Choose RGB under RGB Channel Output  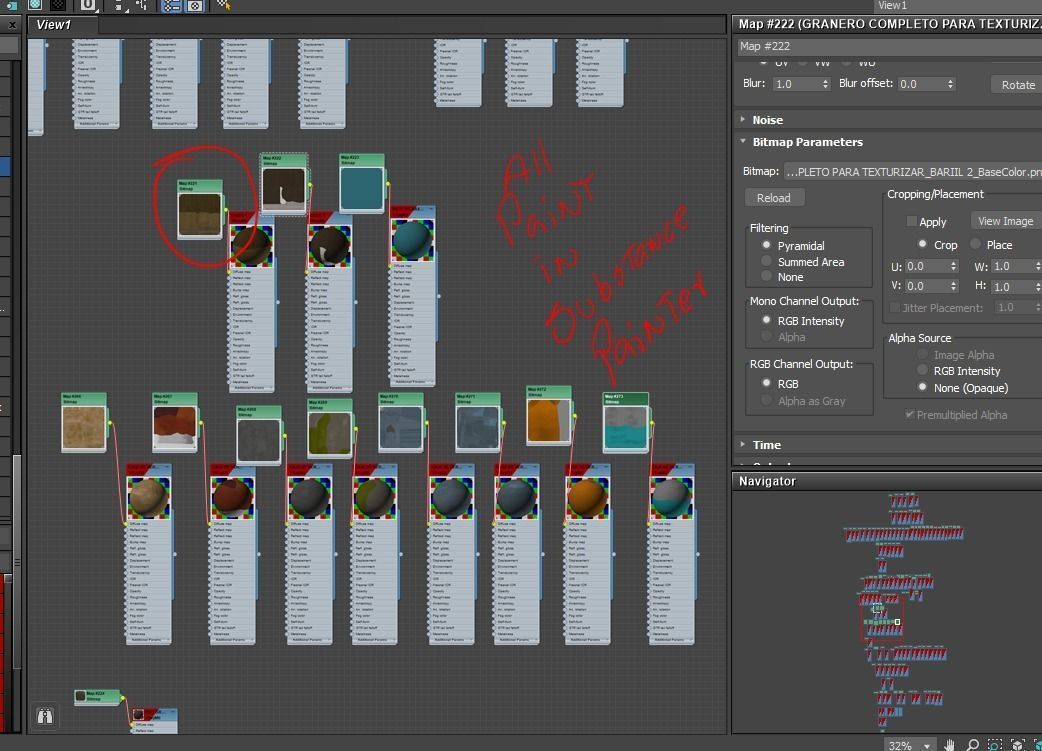[x=766, y=383]
